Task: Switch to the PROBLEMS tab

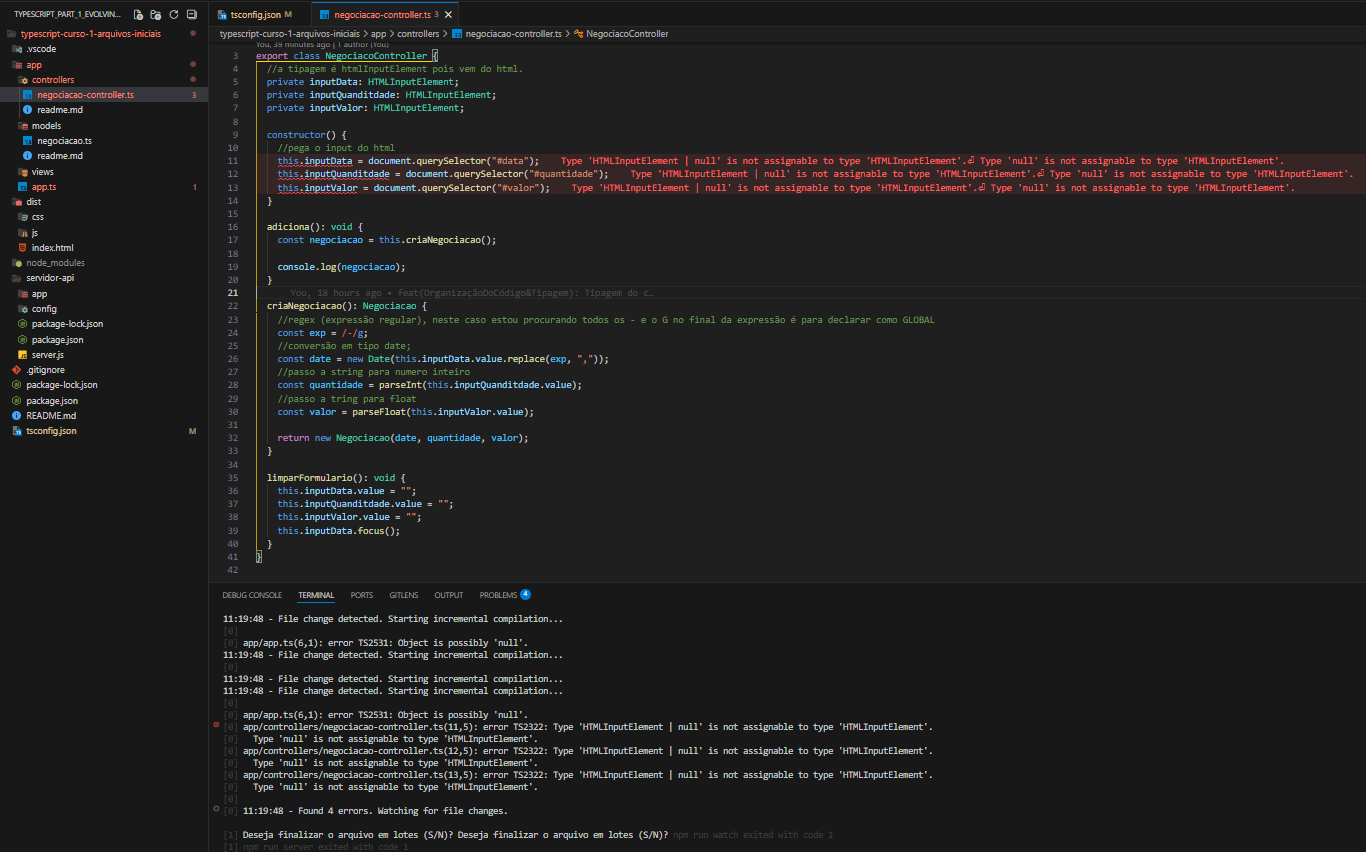Action: [498, 595]
